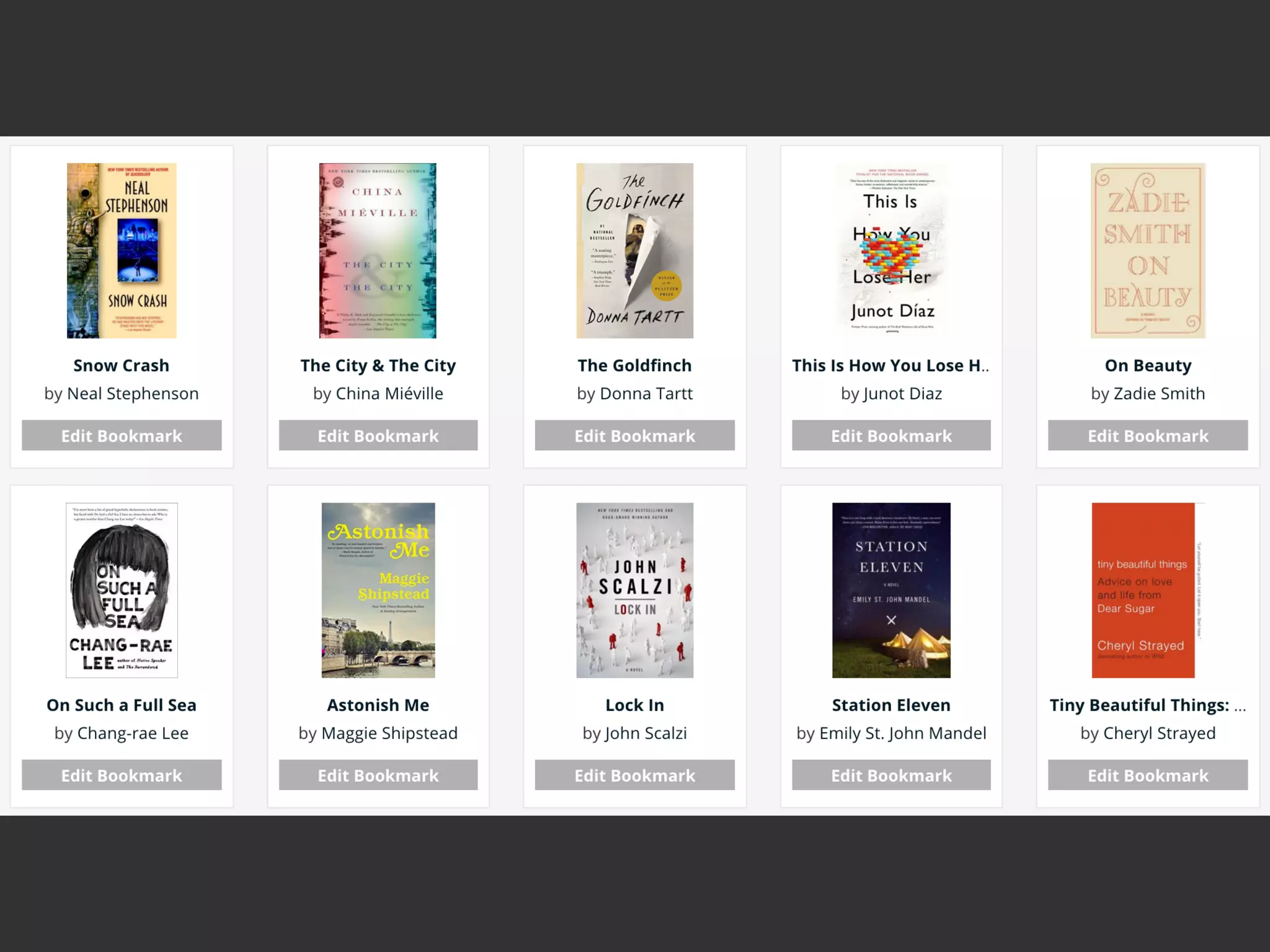The height and width of the screenshot is (952, 1270).
Task: Click the Station Eleven cover thumbnail
Action: pos(891,590)
